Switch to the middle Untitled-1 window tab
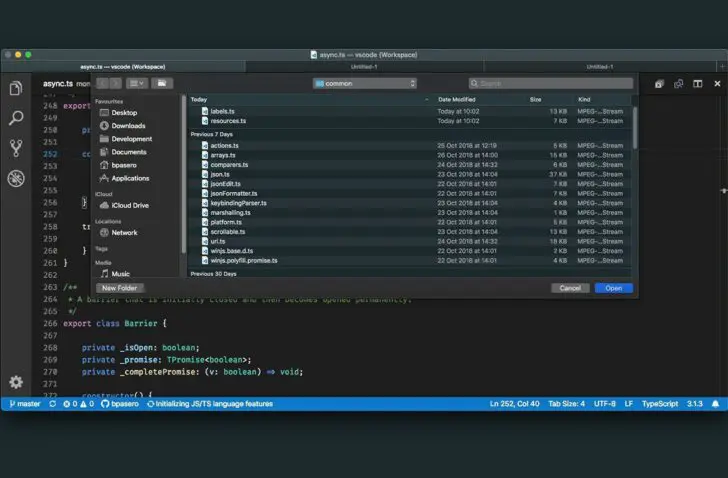The height and width of the screenshot is (478, 728). pyautogui.click(x=364, y=67)
